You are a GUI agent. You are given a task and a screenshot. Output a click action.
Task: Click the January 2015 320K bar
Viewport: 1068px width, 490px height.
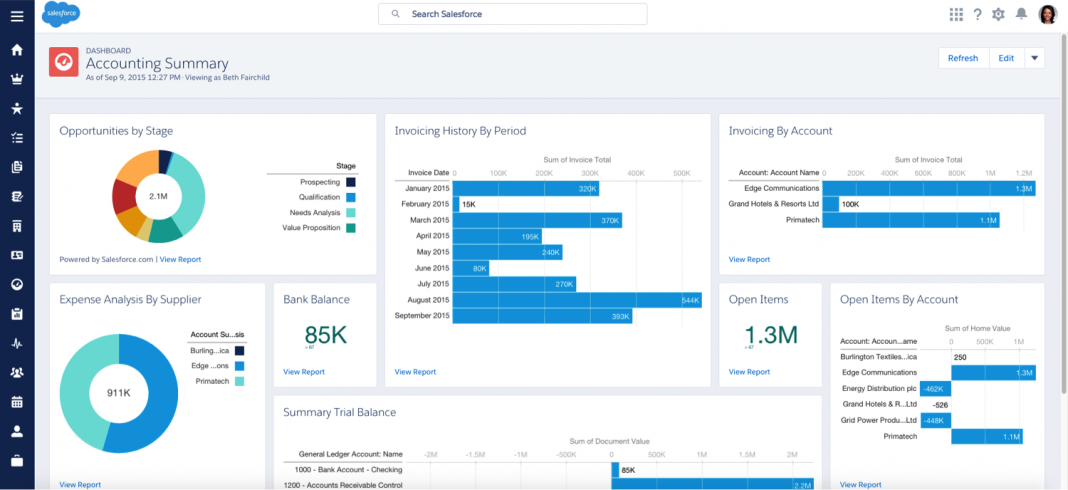click(x=526, y=189)
